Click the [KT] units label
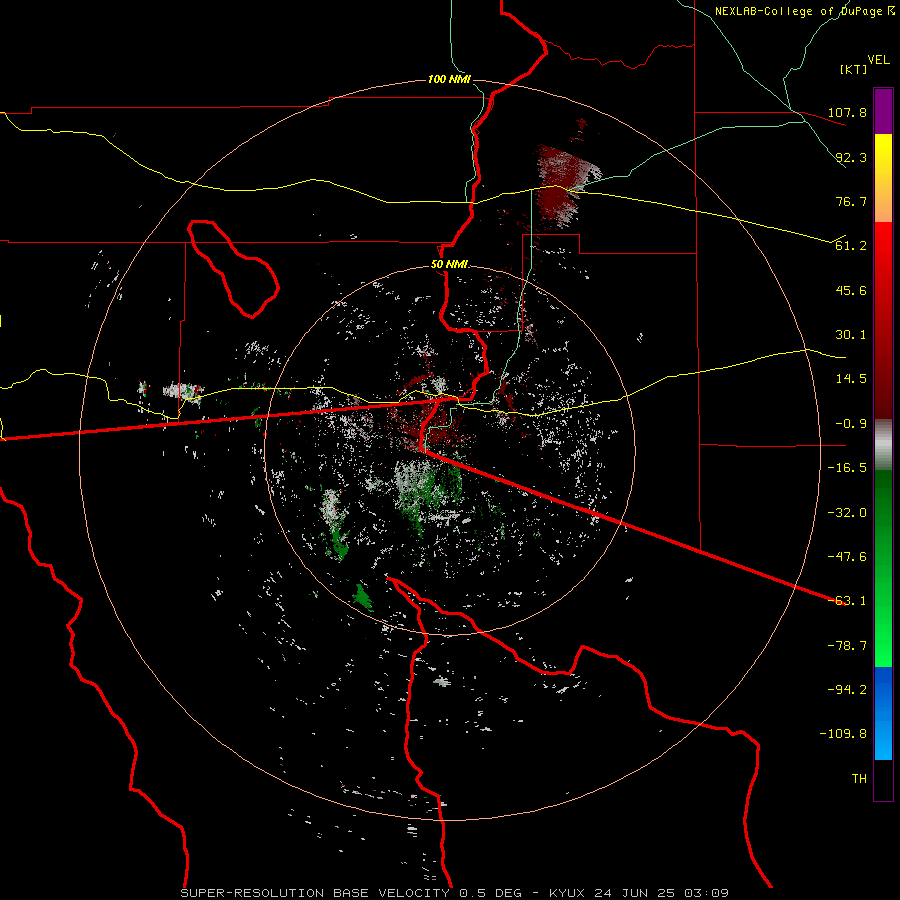 (x=854, y=69)
